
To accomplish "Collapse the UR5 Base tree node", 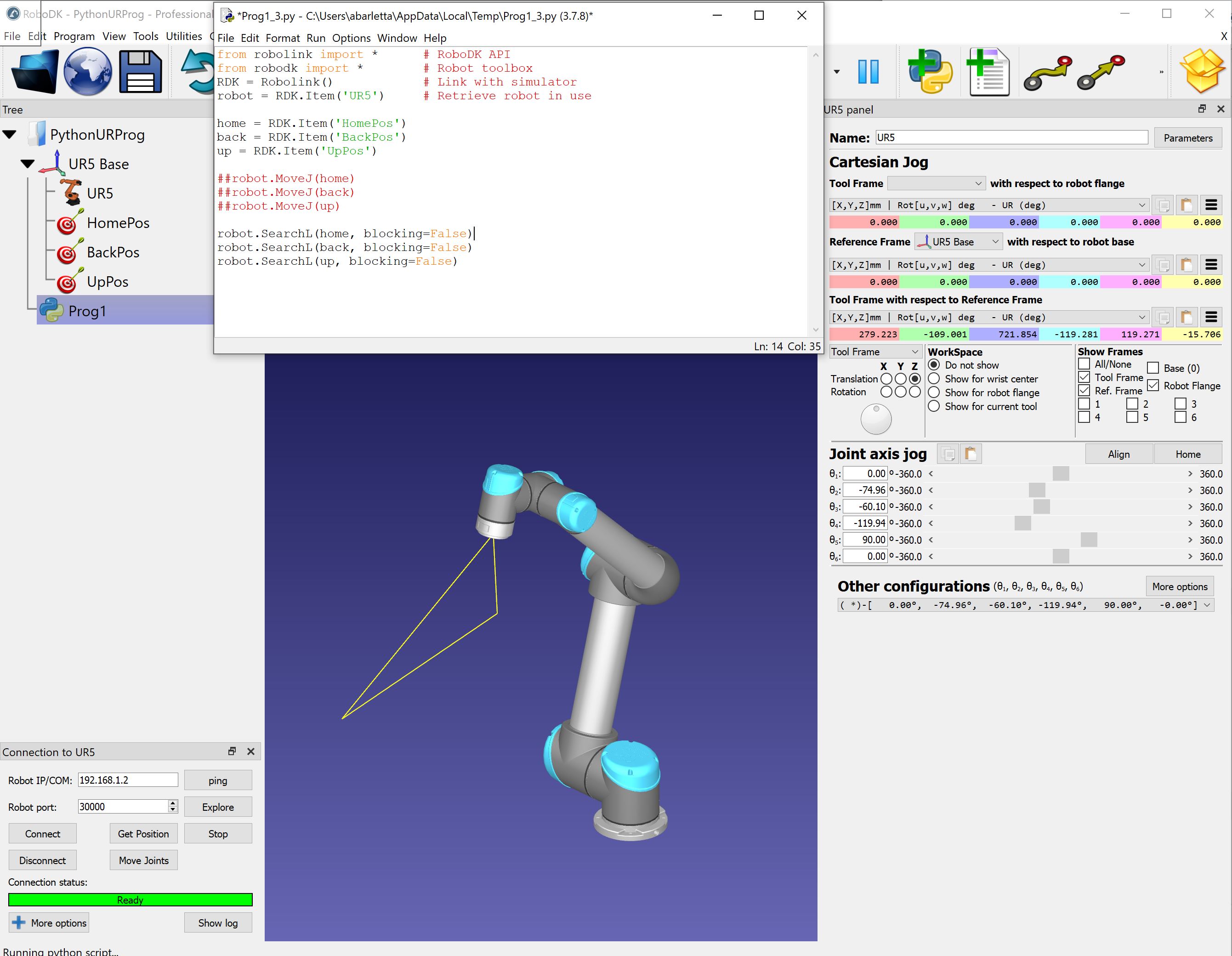I will 27,164.
